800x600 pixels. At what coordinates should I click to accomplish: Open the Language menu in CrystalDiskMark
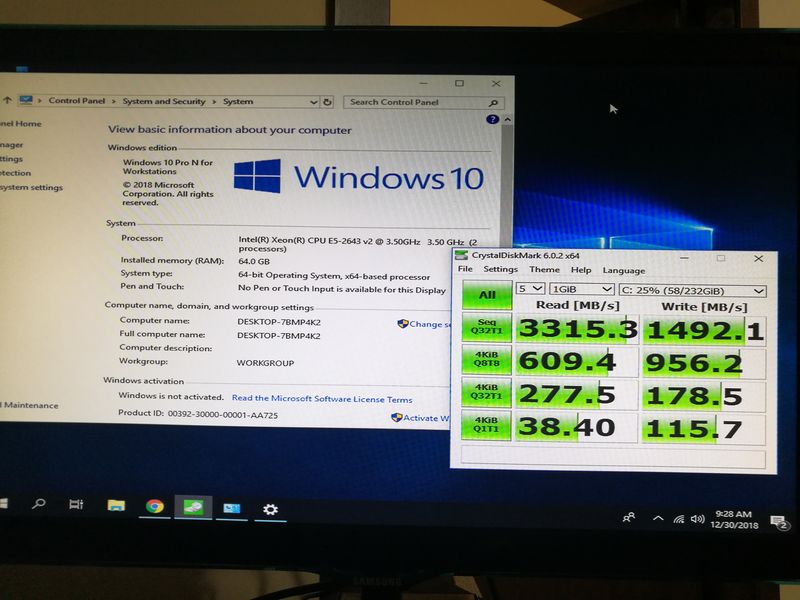click(x=623, y=270)
